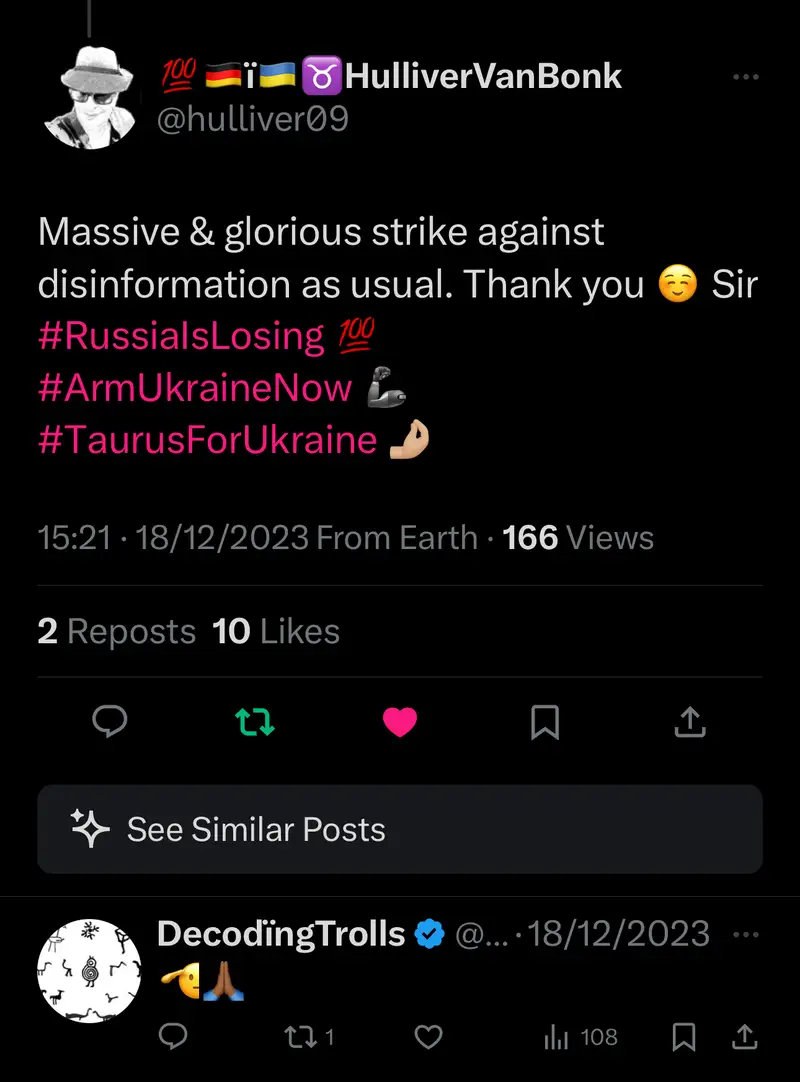Repost the DecodingTrolls reply

(298, 1038)
